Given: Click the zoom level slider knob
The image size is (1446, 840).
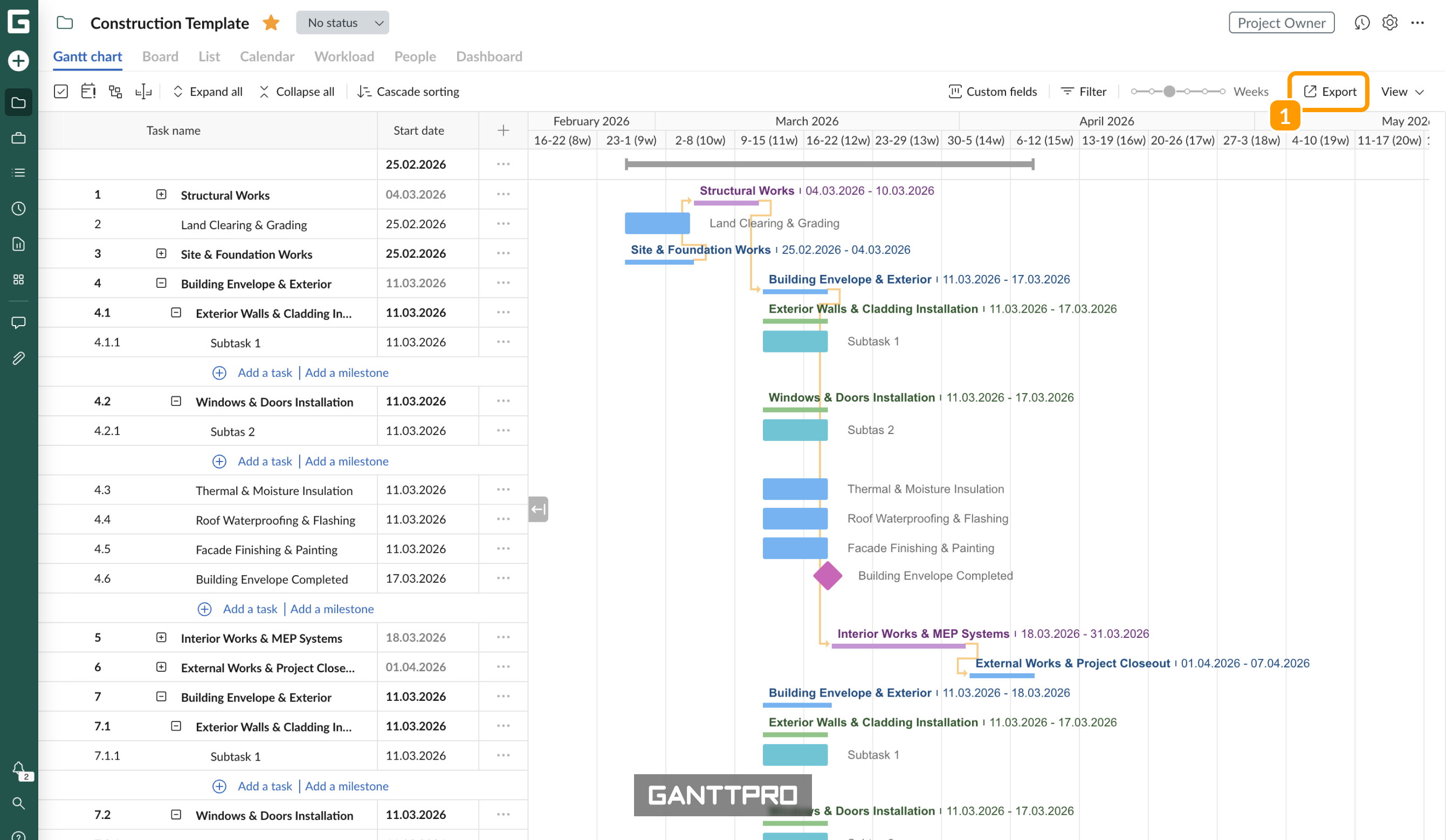Looking at the screenshot, I should tap(1169, 91).
